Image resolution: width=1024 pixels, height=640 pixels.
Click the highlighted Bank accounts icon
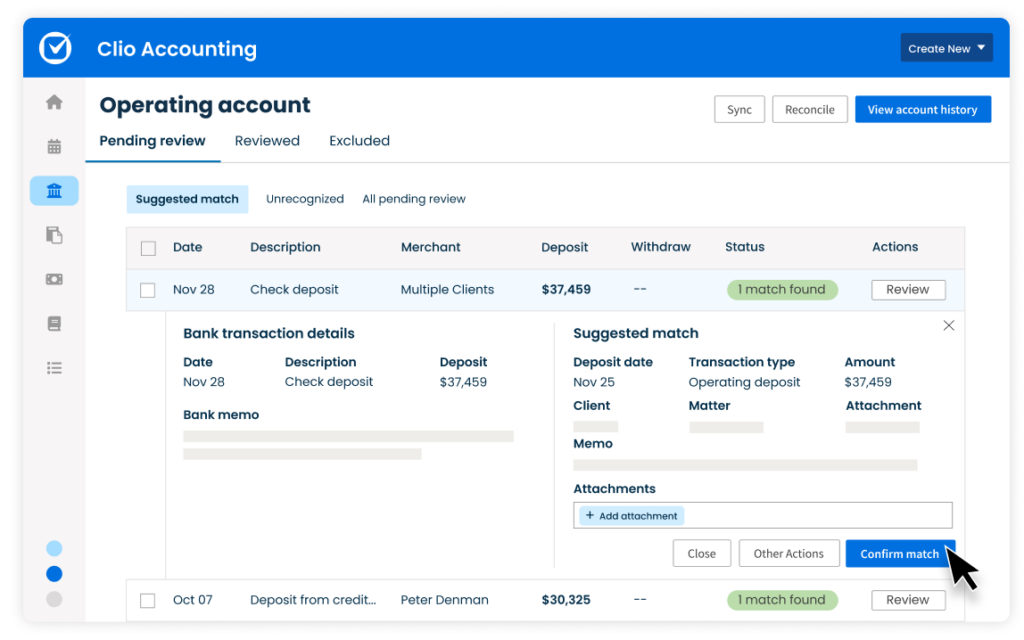coord(54,190)
